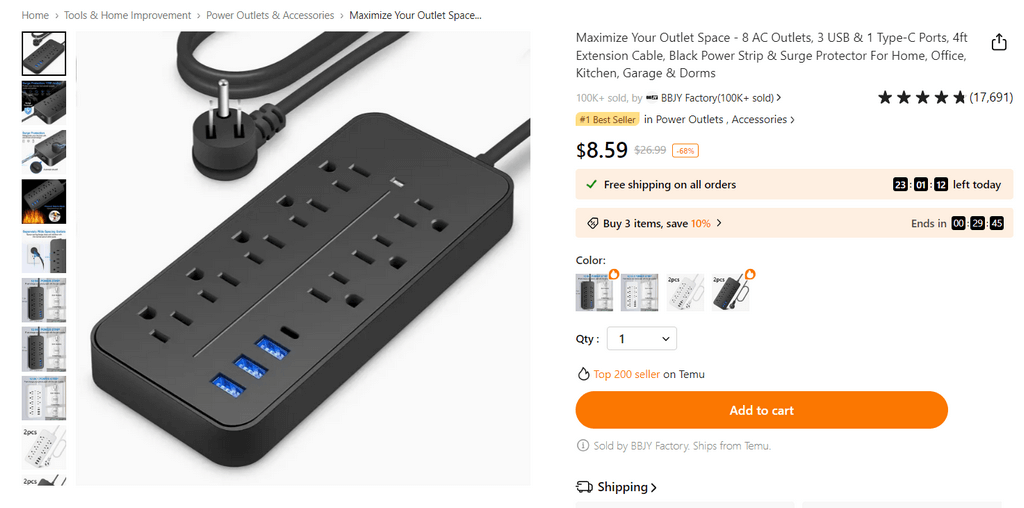This screenshot has height=508, width=1024.
Task: Select the white 2pcs color option
Action: pos(685,292)
